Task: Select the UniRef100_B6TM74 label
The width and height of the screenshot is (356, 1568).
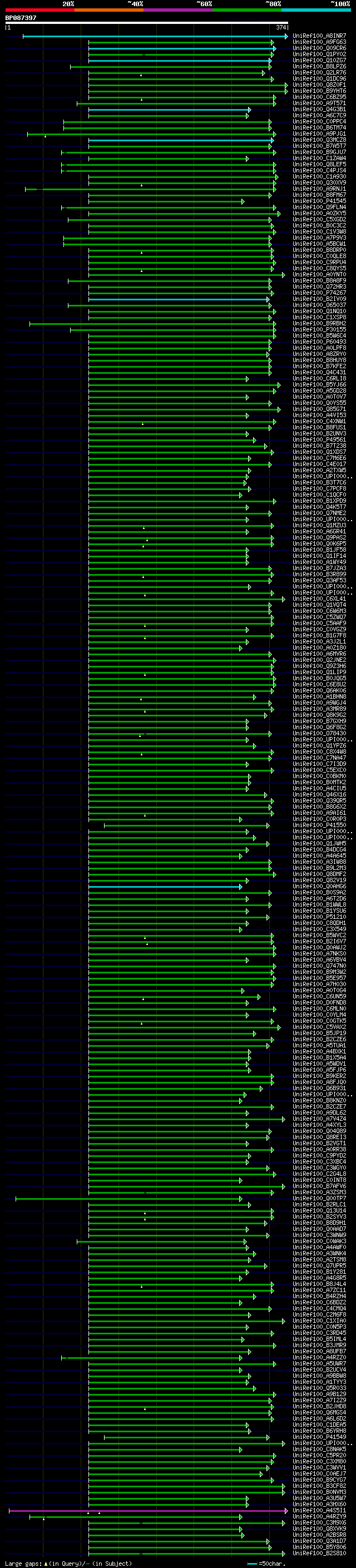Action: pyautogui.click(x=319, y=128)
